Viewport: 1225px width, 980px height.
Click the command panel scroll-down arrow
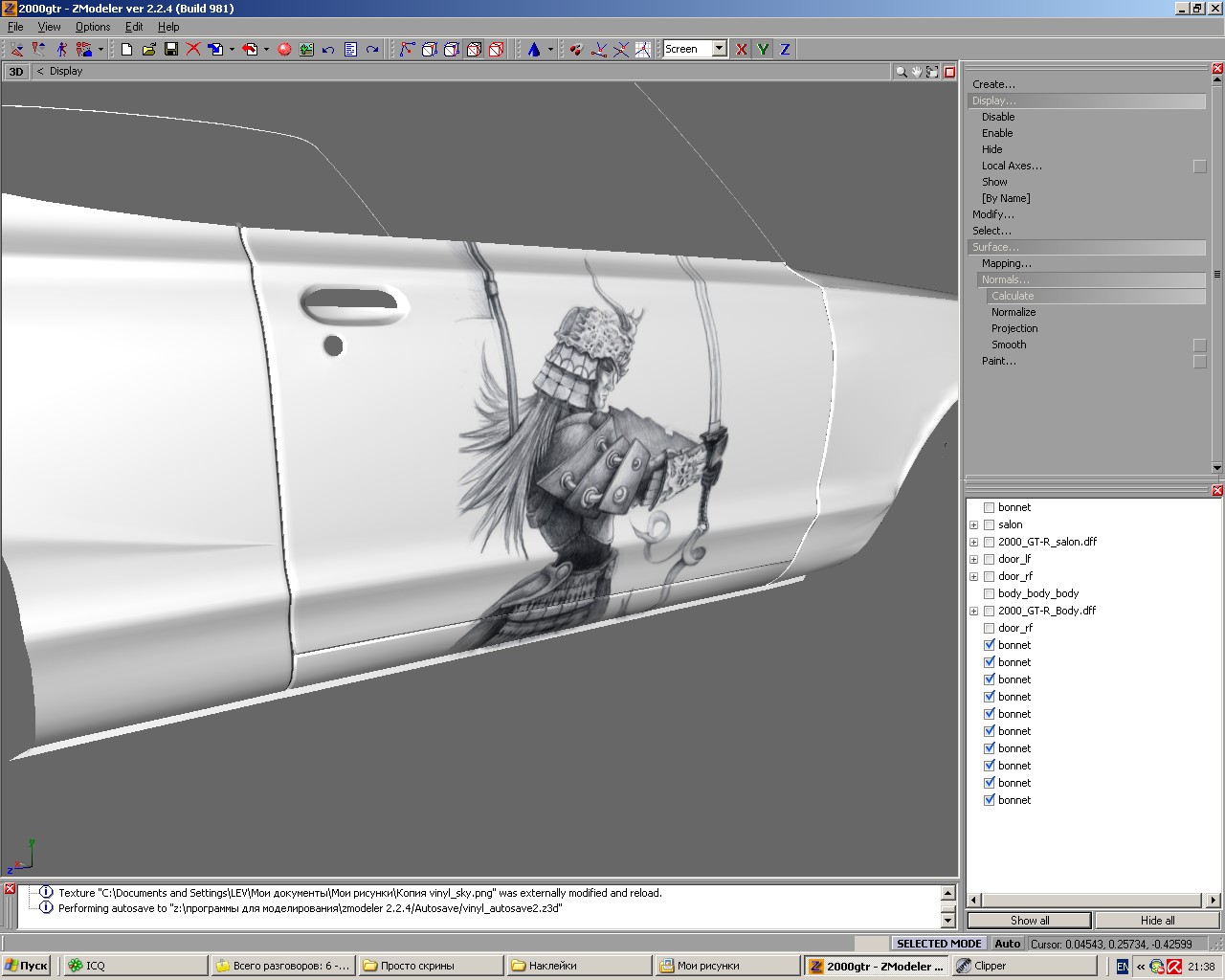[x=1216, y=468]
